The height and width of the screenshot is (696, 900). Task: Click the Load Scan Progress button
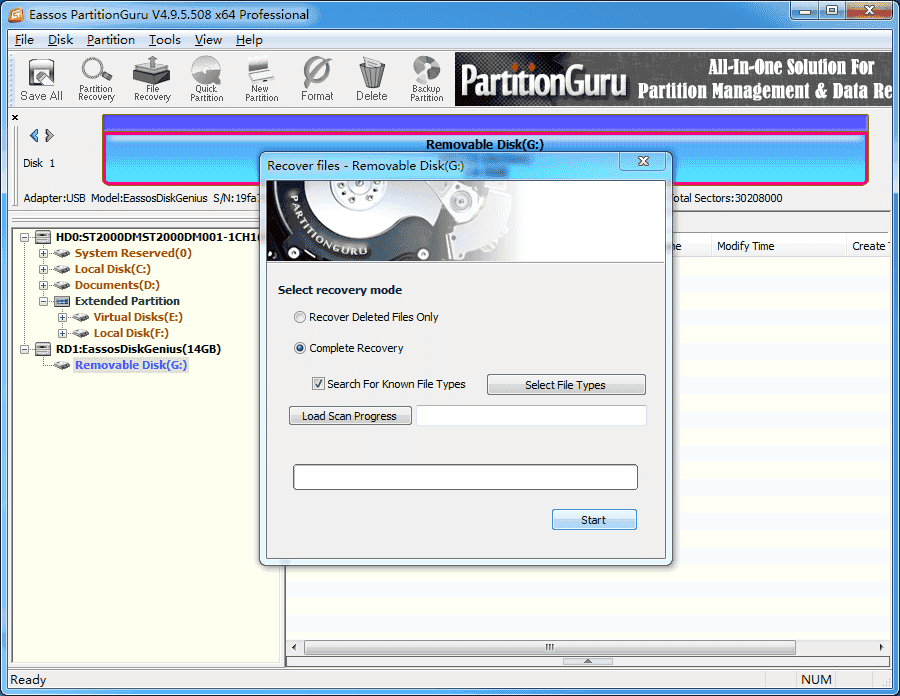click(x=350, y=415)
